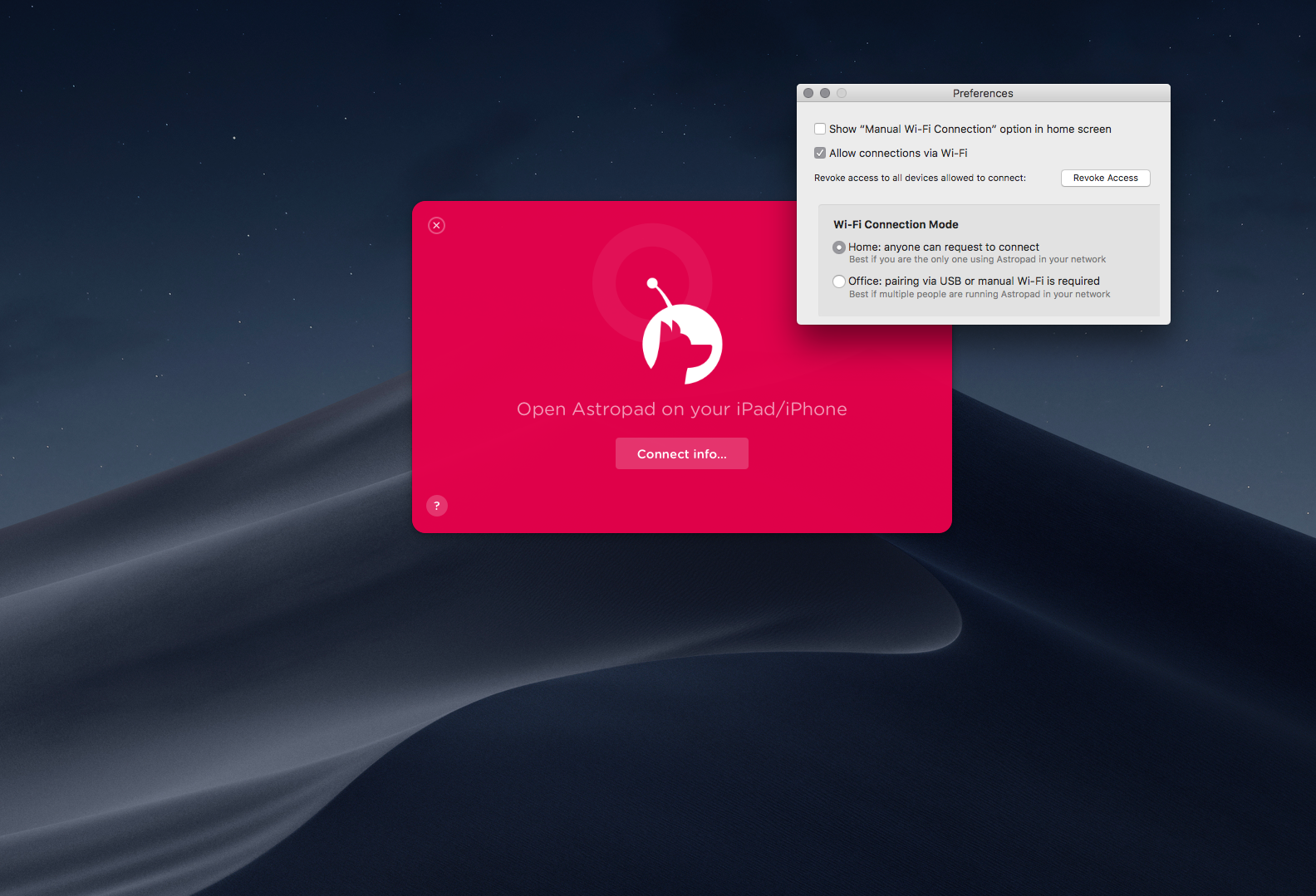Click 'Revoke access to all devices' label

click(920, 178)
